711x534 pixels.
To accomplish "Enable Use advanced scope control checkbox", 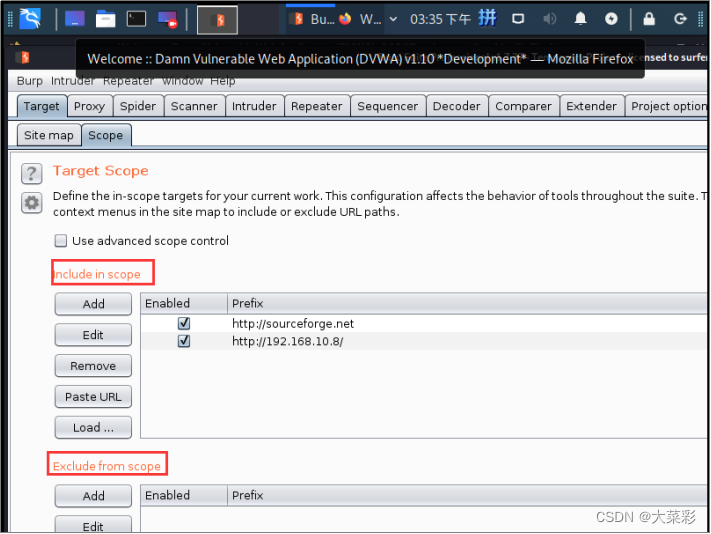I will pos(61,241).
